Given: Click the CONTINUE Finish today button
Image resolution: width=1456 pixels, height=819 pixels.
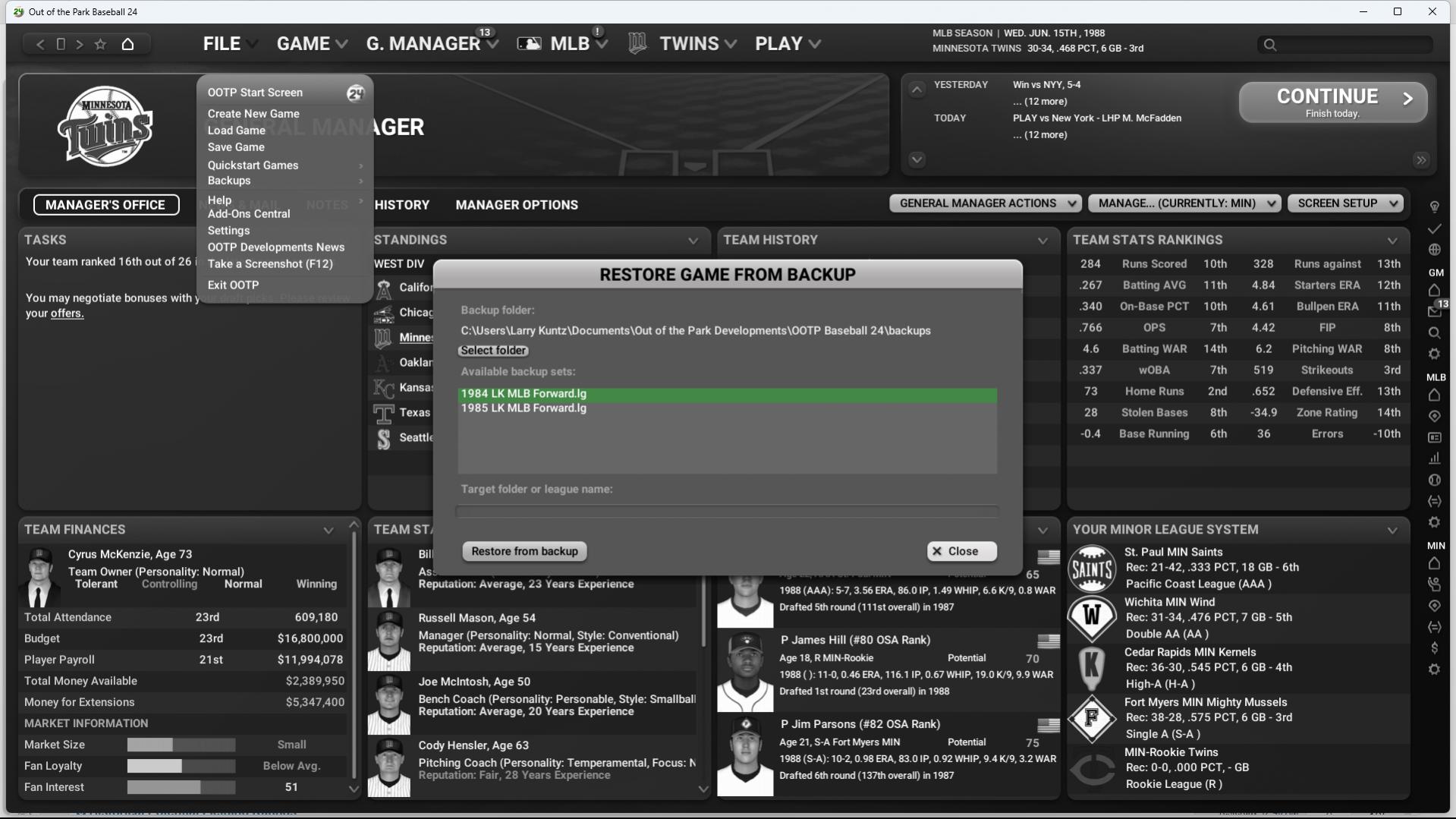Looking at the screenshot, I should coord(1333,102).
